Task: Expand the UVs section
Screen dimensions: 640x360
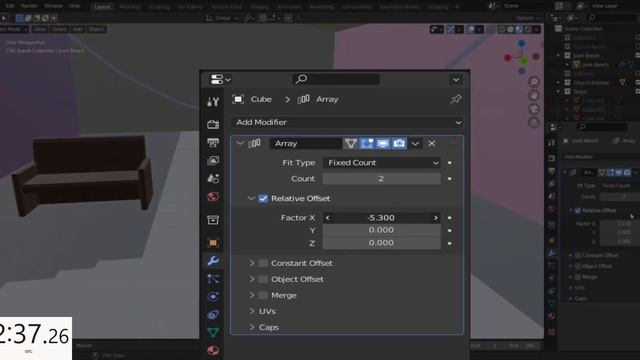Action: click(x=252, y=311)
